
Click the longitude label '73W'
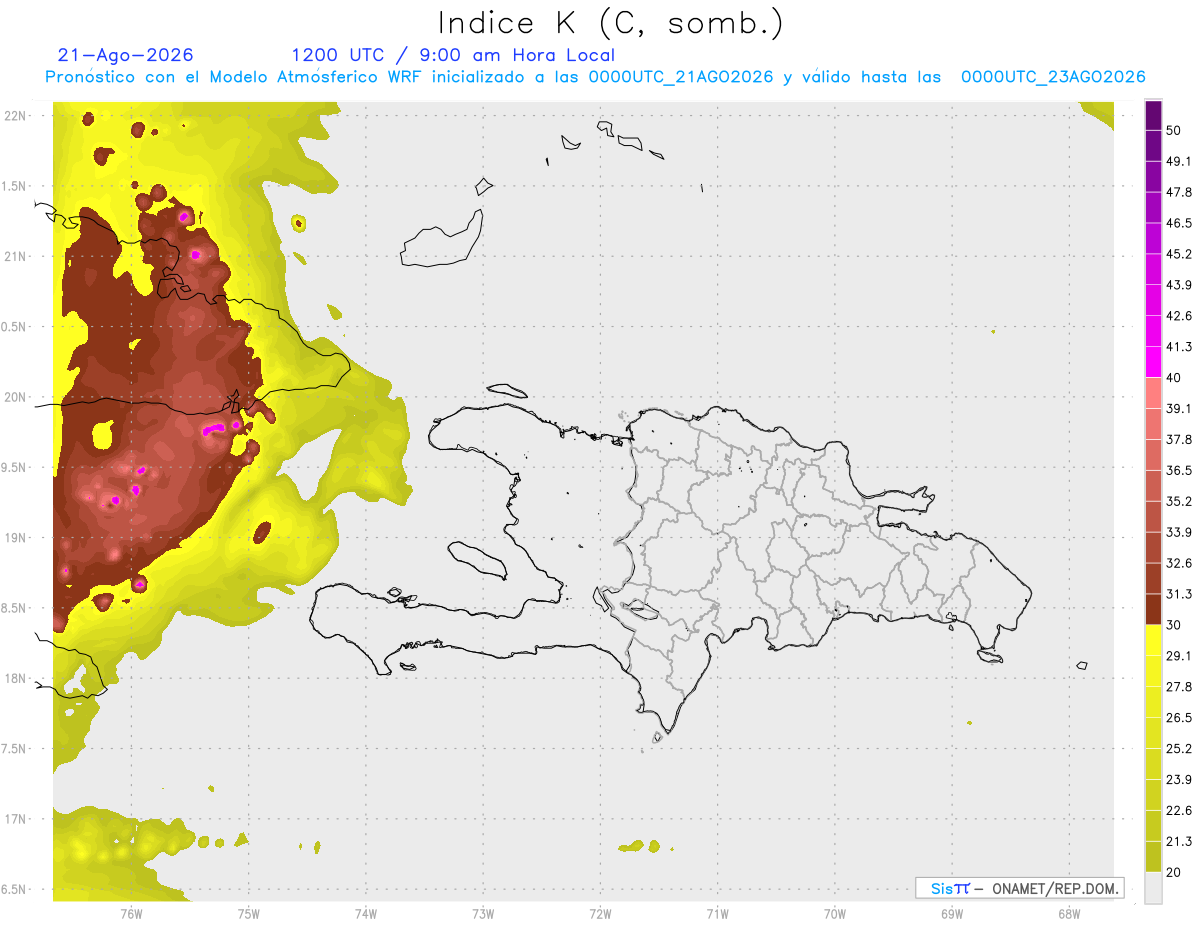(x=483, y=913)
